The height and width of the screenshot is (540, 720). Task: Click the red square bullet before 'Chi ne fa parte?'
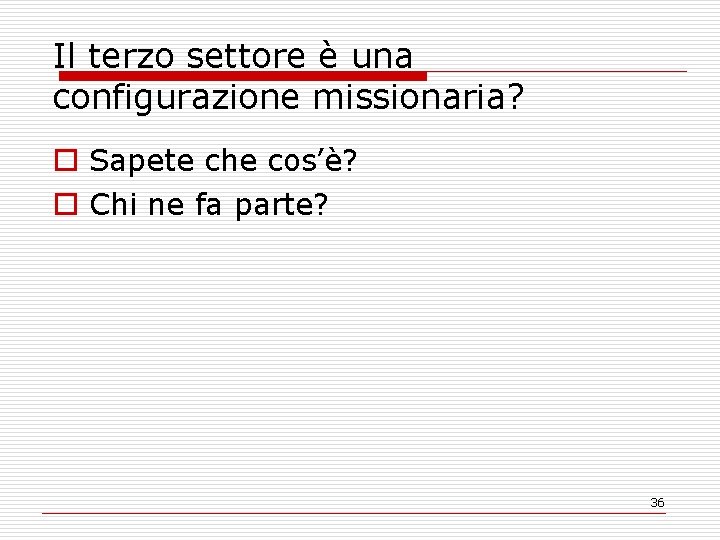point(66,204)
